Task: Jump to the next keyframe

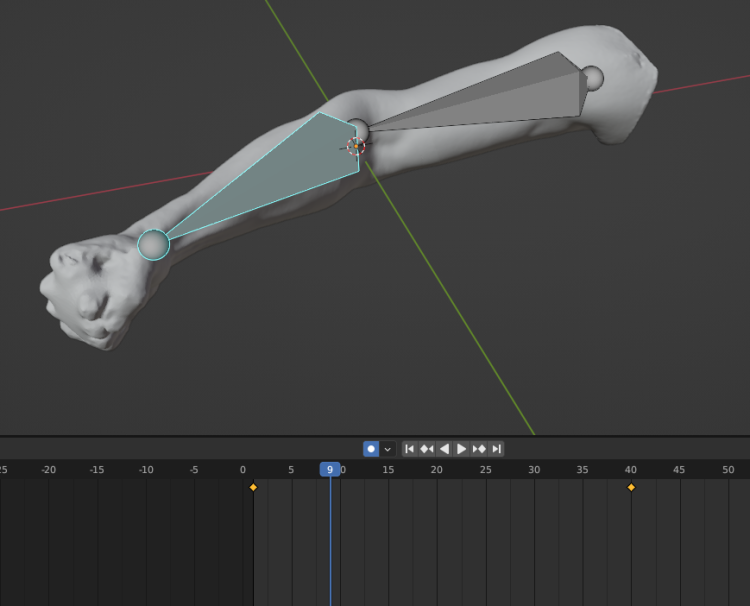Action: coord(479,449)
